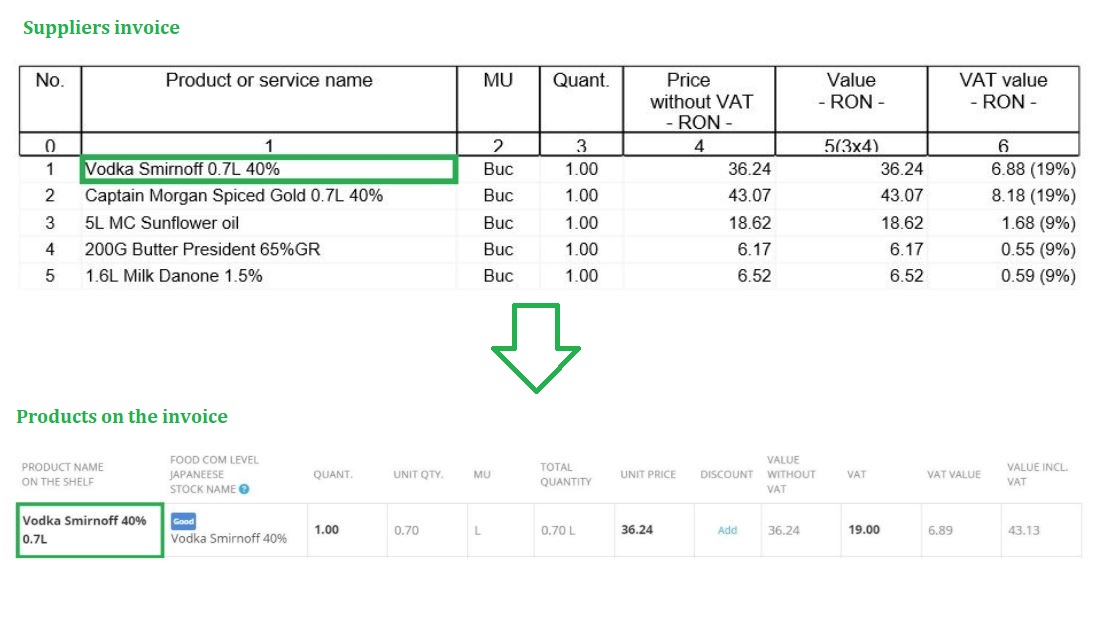Click the VAT value 0.55 (9%)

pyautogui.click(x=1038, y=250)
